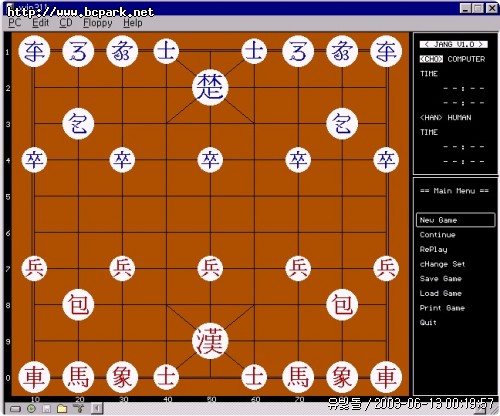
Task: Open the Floppy menu
Action: pos(98,23)
